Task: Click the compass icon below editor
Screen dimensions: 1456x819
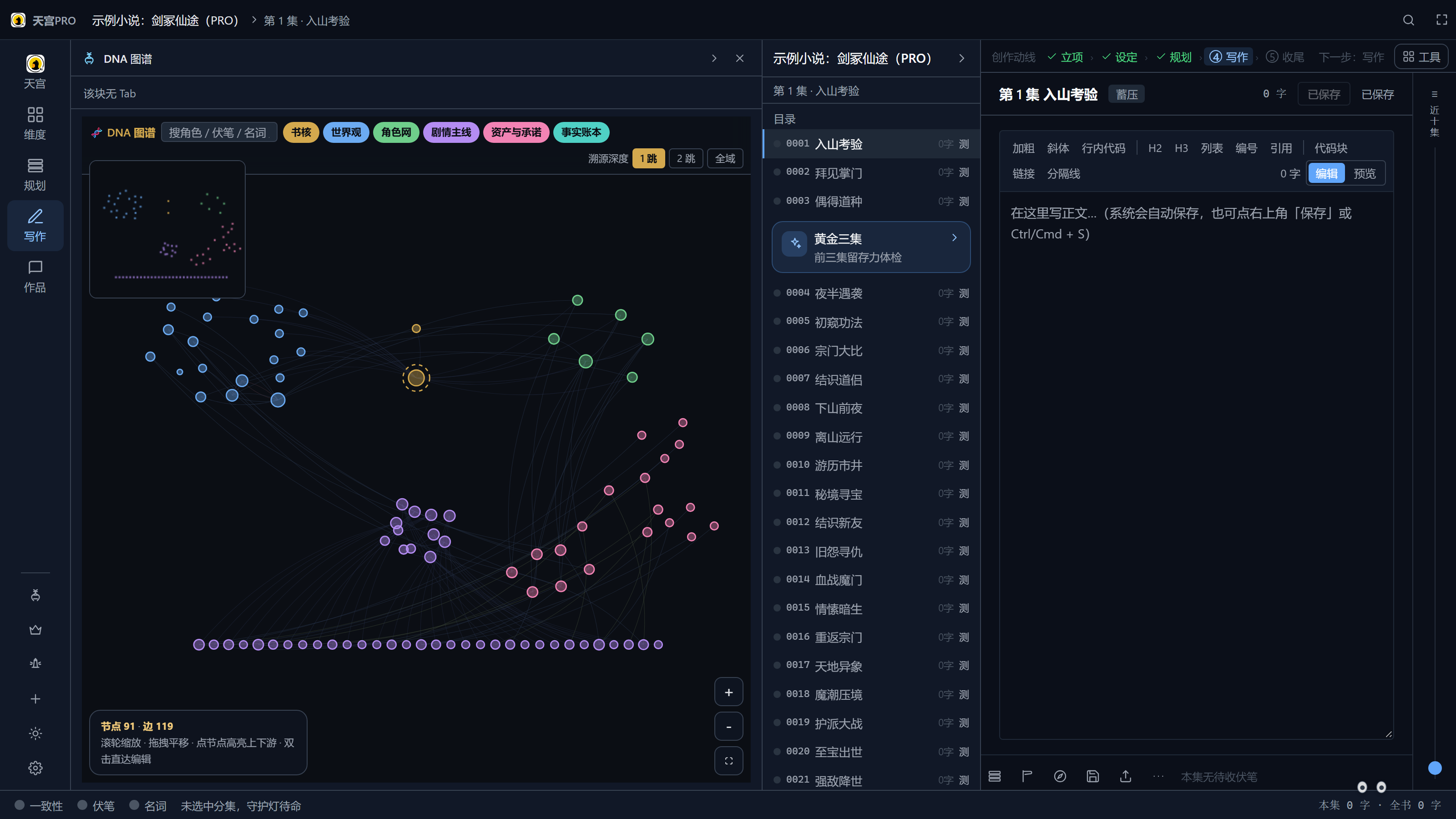Action: click(x=1060, y=776)
